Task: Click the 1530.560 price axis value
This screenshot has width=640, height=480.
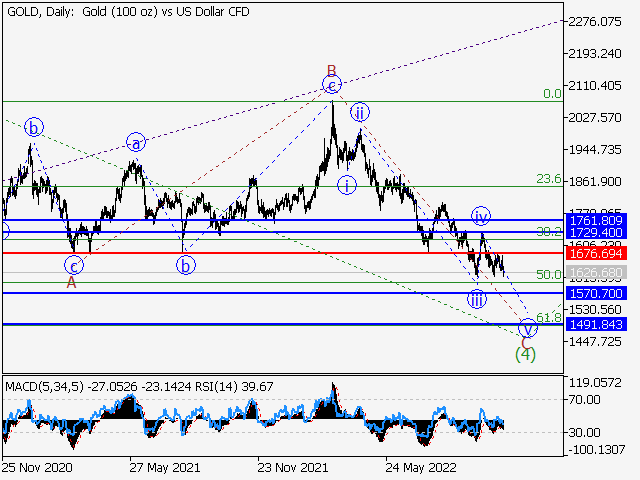Action: 595,309
